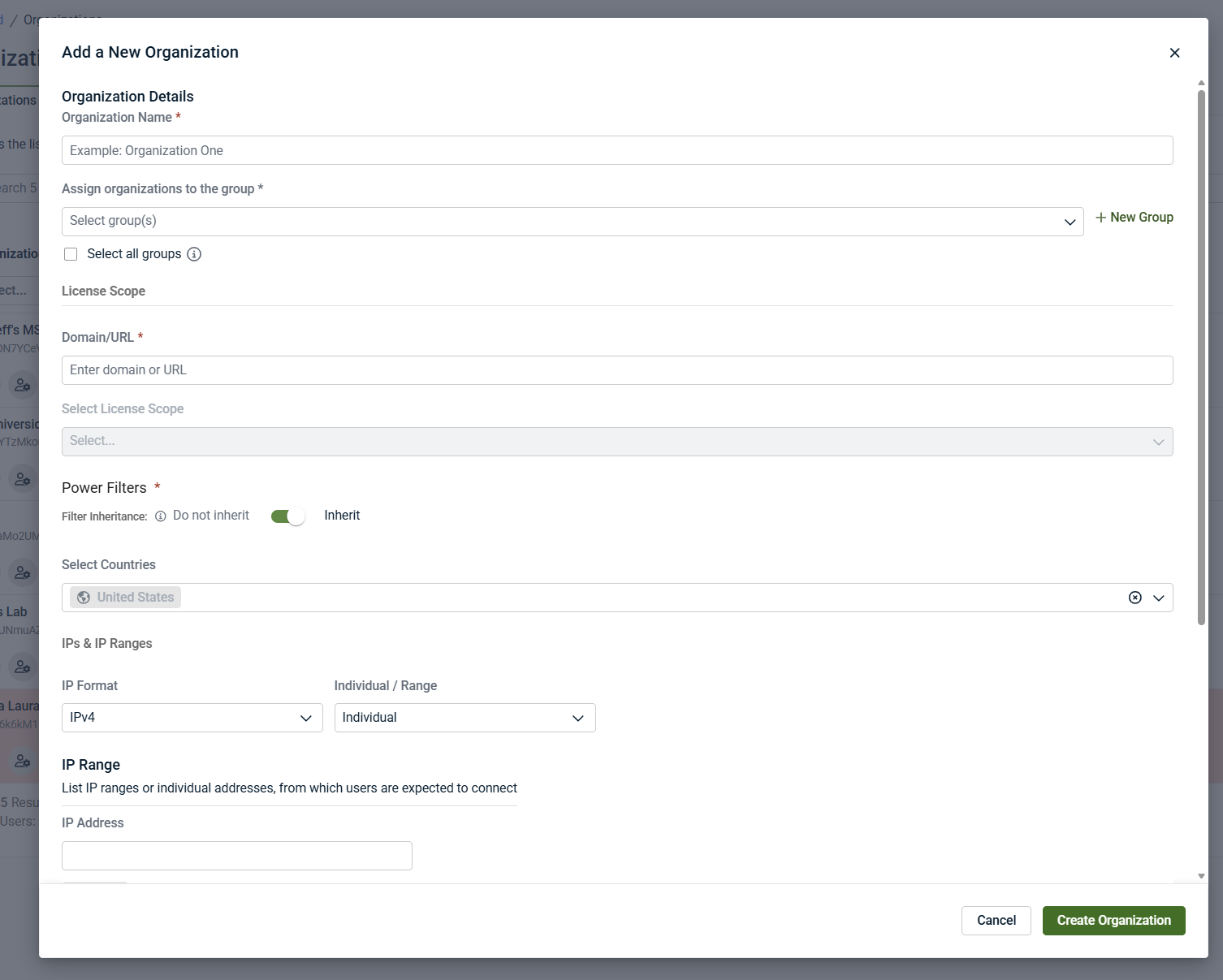
Task: Toggle the Filter Inheritance switch
Action: tap(287, 516)
